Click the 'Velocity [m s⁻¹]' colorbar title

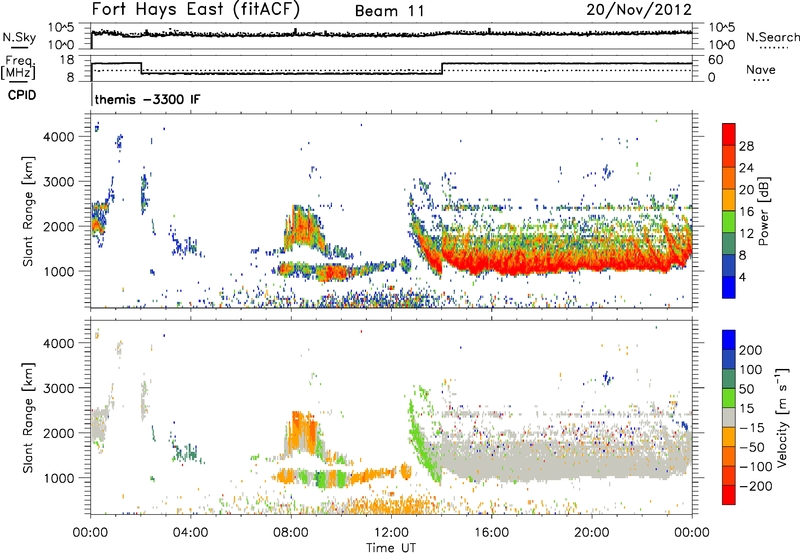(x=781, y=417)
